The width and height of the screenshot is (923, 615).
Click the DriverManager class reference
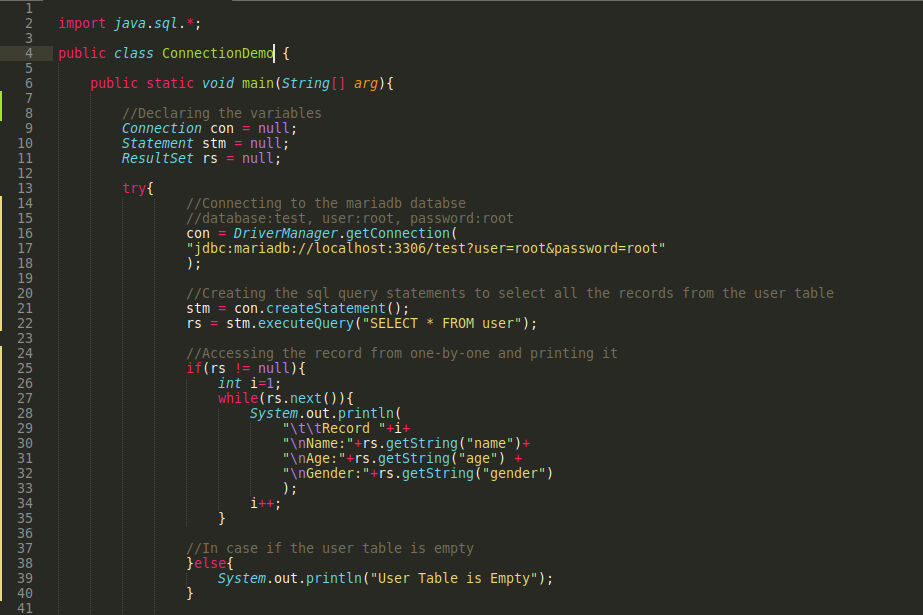(285, 234)
